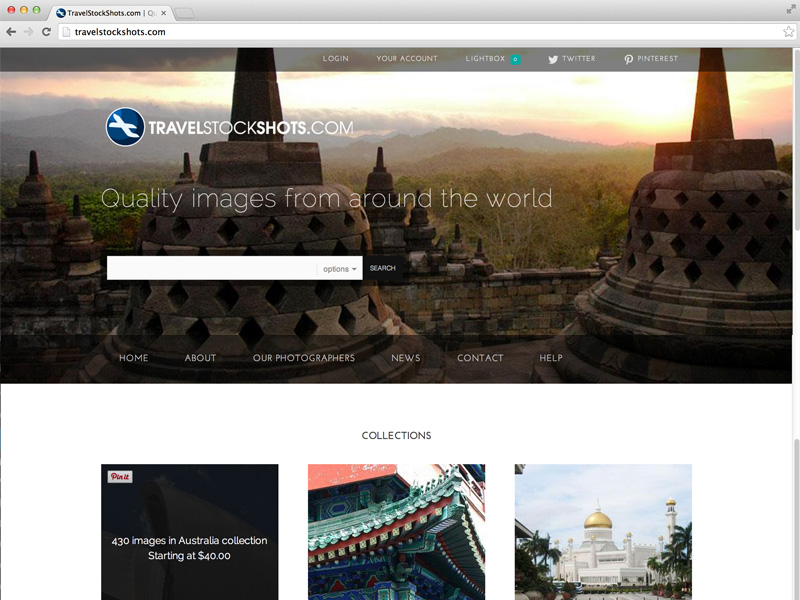
Task: Open the Your Account link
Action: tap(406, 59)
